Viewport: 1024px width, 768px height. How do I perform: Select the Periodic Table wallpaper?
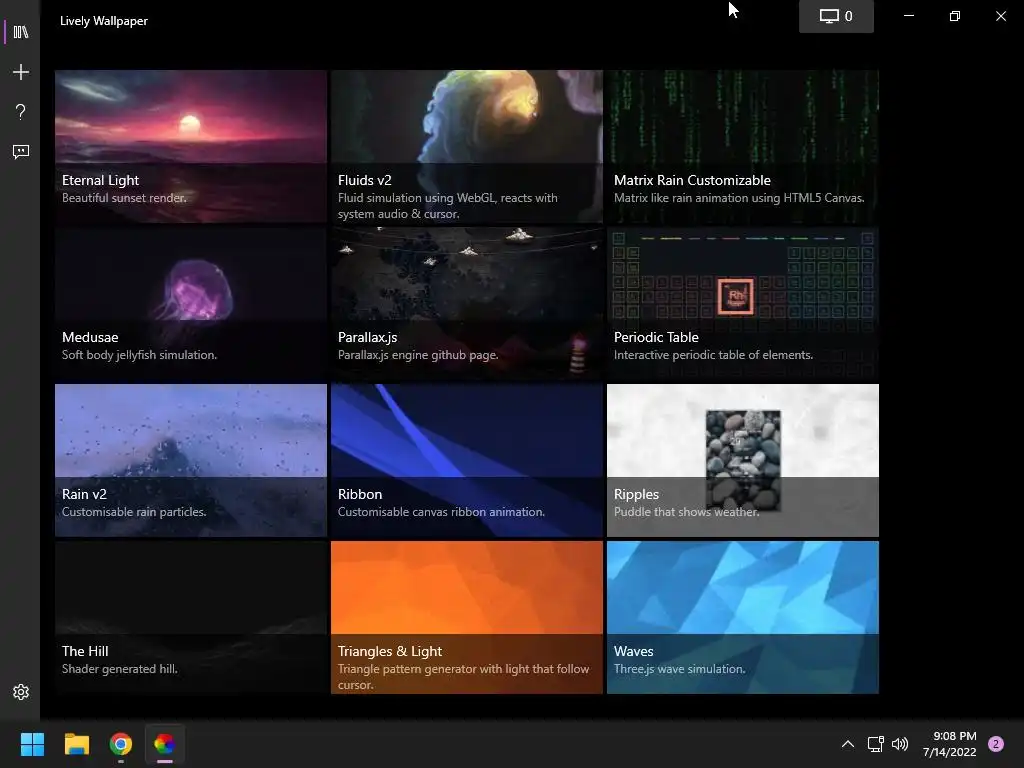coord(743,304)
